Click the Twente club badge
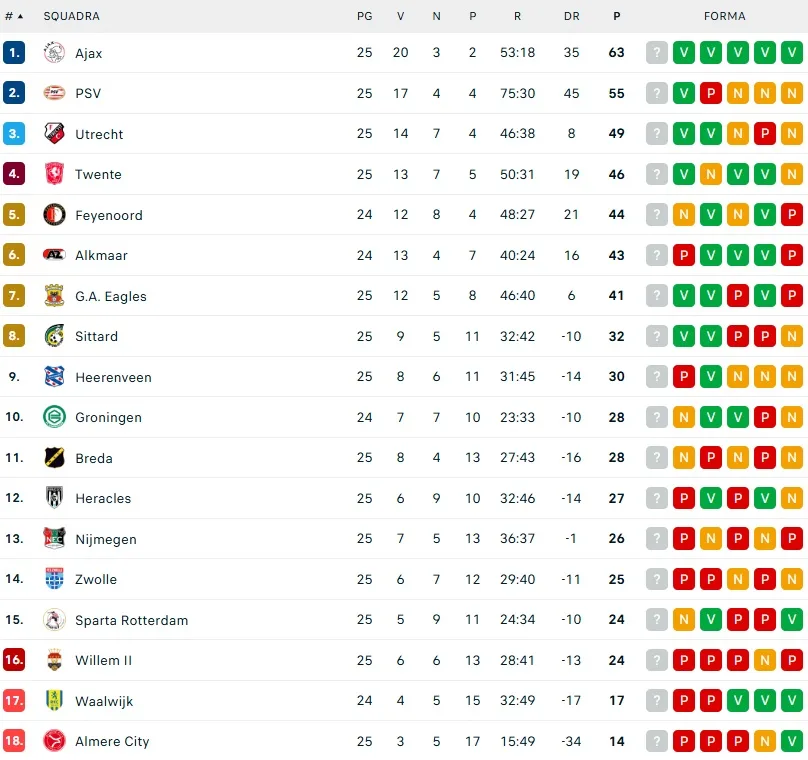808x760 pixels. pyautogui.click(x=54, y=174)
